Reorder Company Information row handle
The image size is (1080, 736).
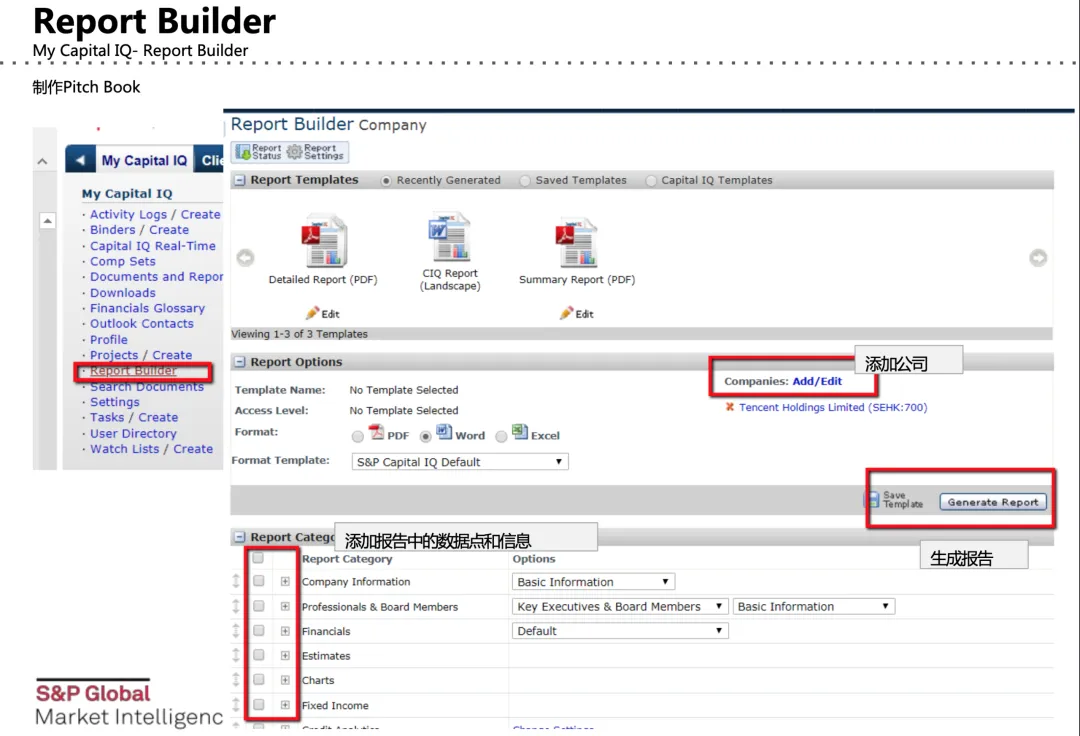point(236,581)
